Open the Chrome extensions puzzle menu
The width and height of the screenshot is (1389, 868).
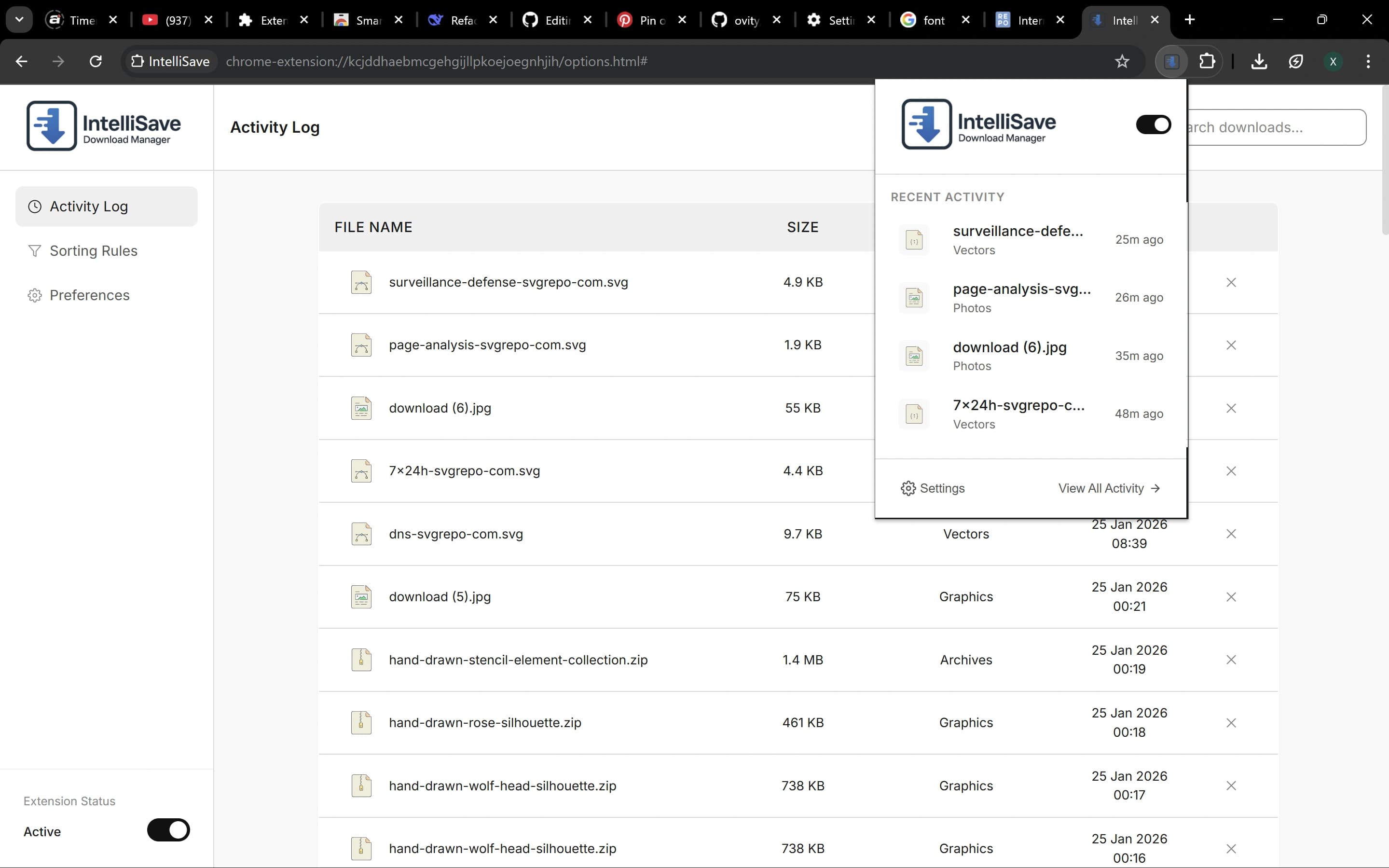click(1207, 61)
